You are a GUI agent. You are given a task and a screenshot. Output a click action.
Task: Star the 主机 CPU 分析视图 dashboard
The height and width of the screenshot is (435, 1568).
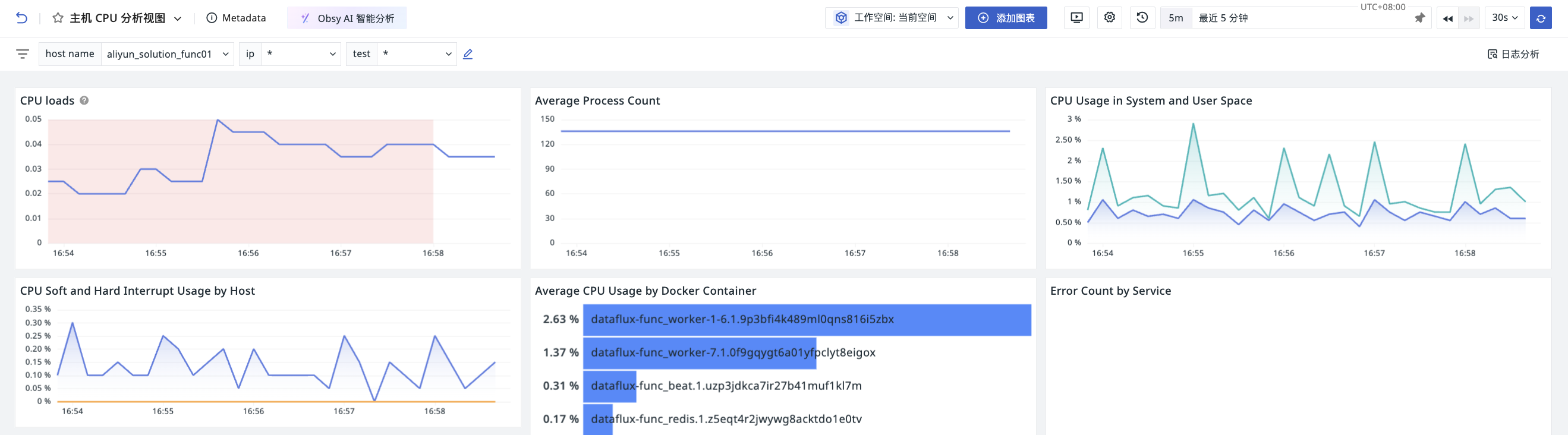click(58, 18)
